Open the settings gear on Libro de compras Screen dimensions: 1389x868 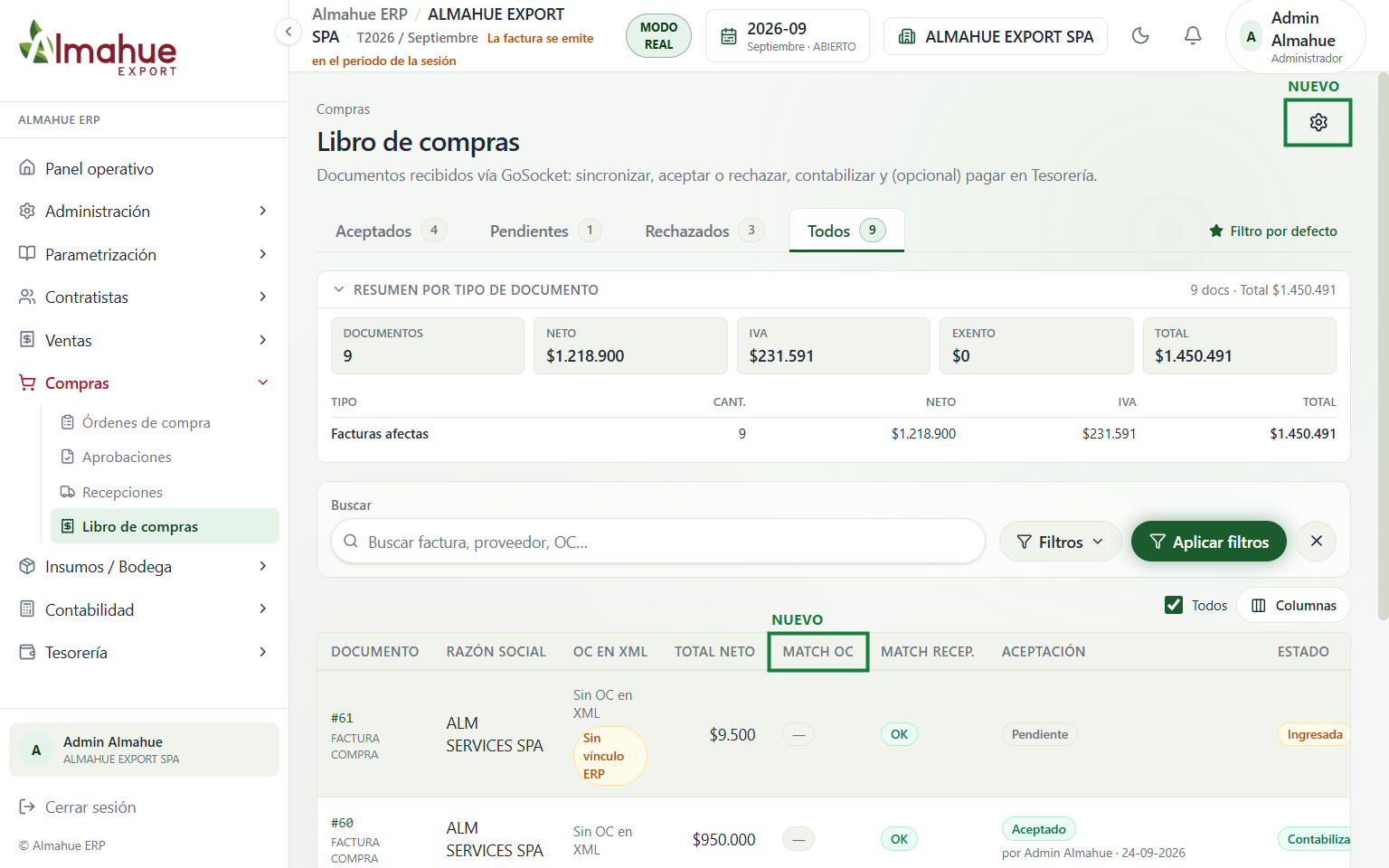[1318, 122]
